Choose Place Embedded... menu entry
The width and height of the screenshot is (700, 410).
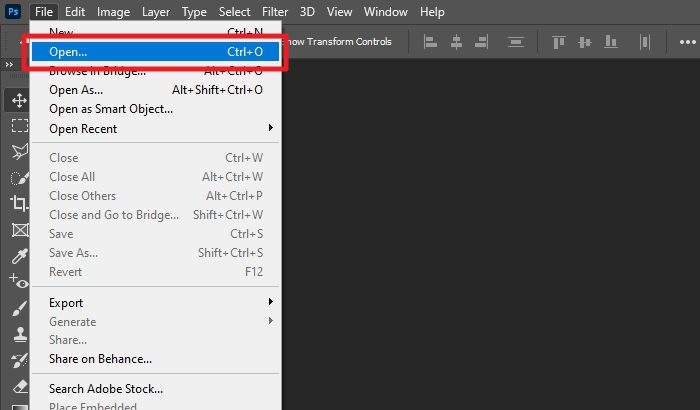(155, 406)
